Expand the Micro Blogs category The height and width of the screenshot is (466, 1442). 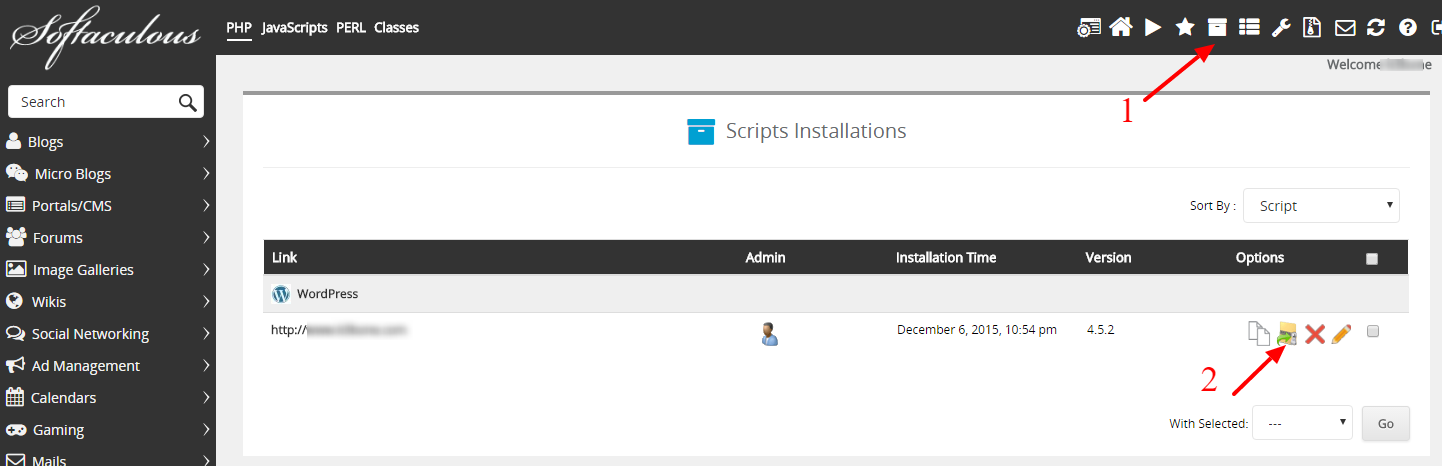(108, 174)
